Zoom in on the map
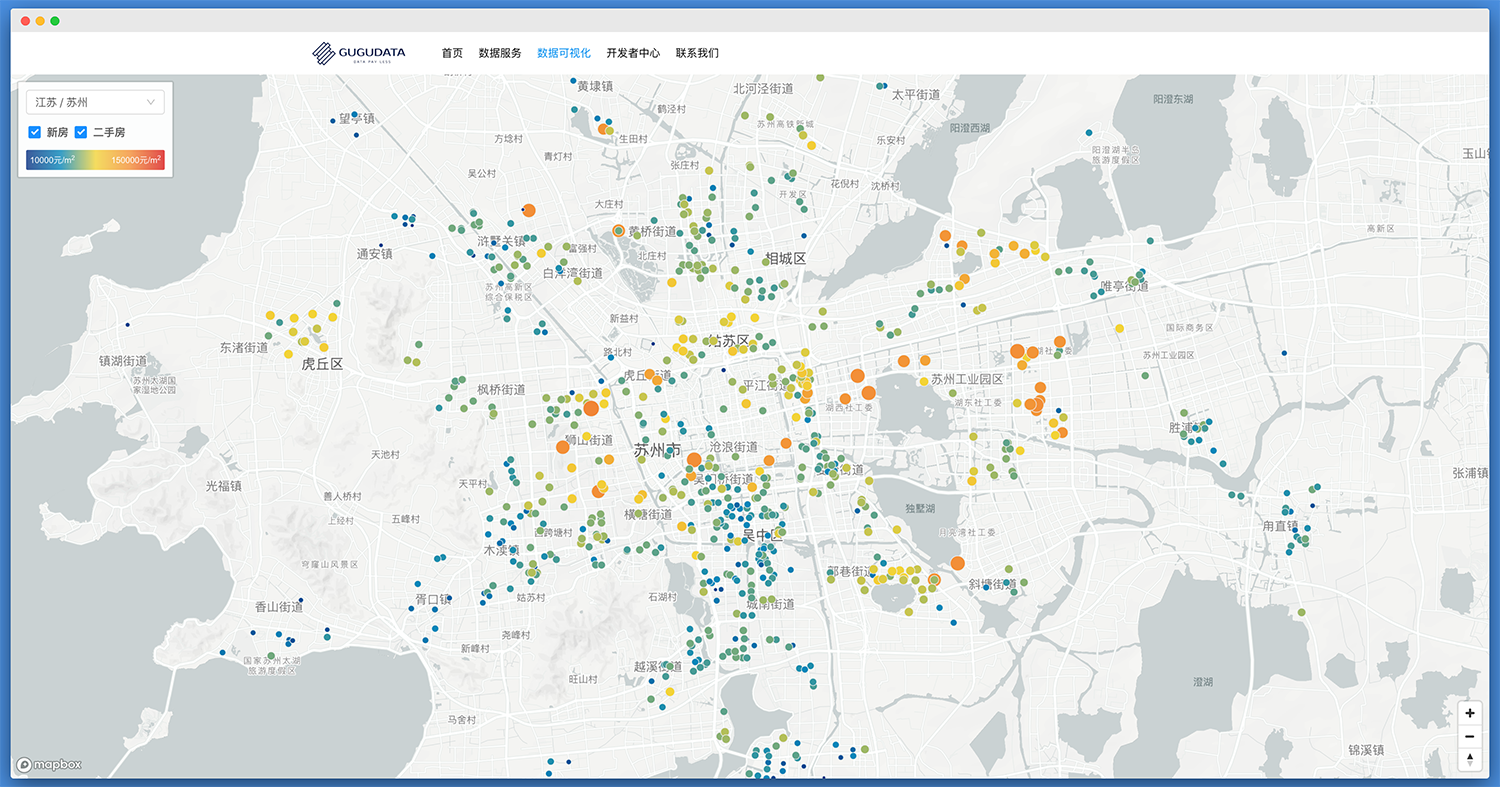 point(1469,713)
